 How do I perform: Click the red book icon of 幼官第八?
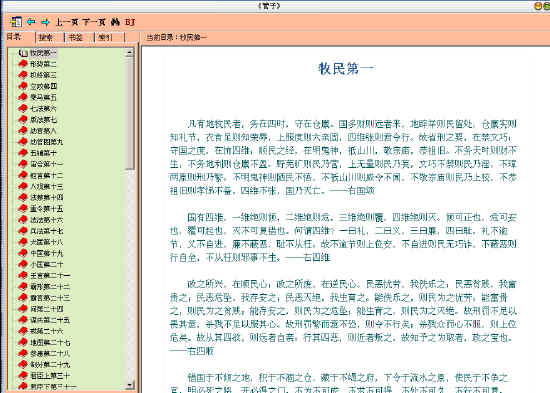(23, 131)
